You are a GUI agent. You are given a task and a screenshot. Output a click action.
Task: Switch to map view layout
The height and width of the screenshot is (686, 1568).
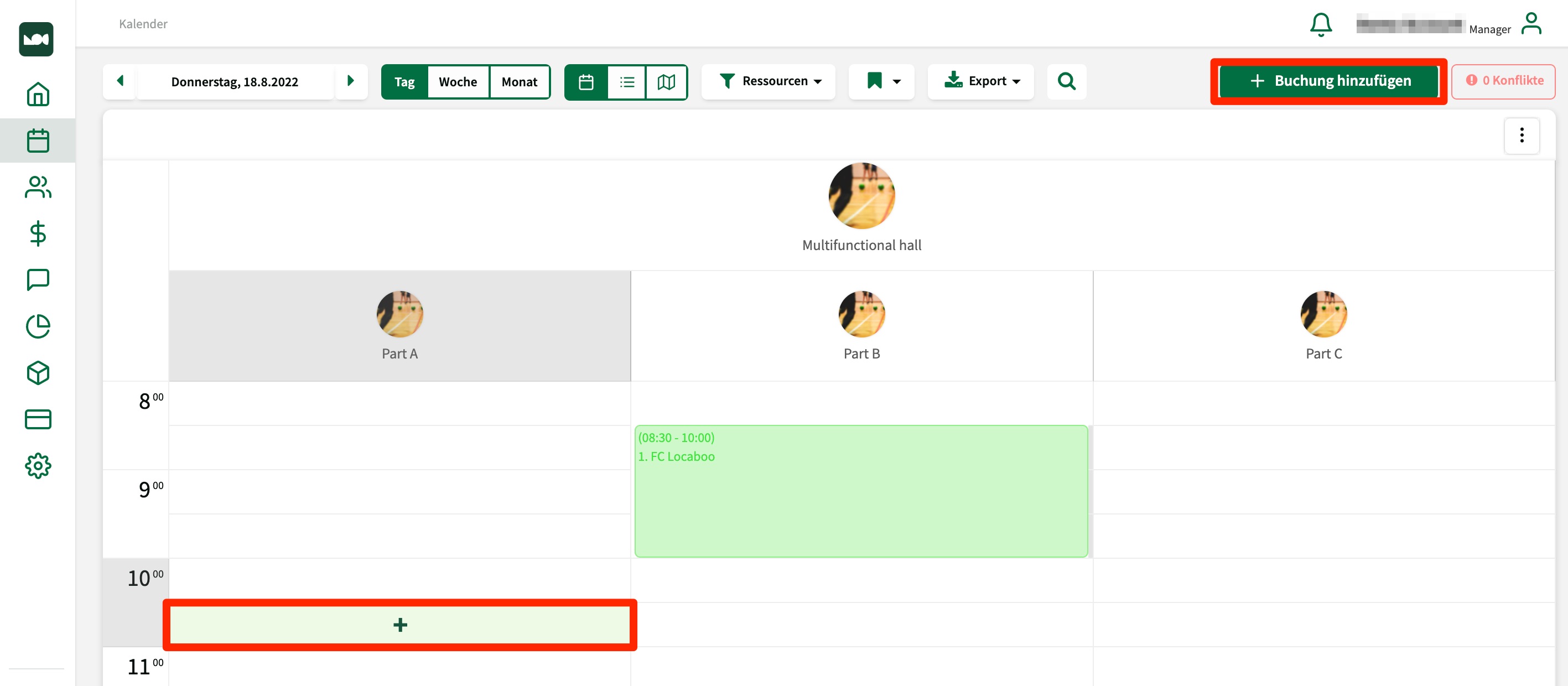point(666,81)
